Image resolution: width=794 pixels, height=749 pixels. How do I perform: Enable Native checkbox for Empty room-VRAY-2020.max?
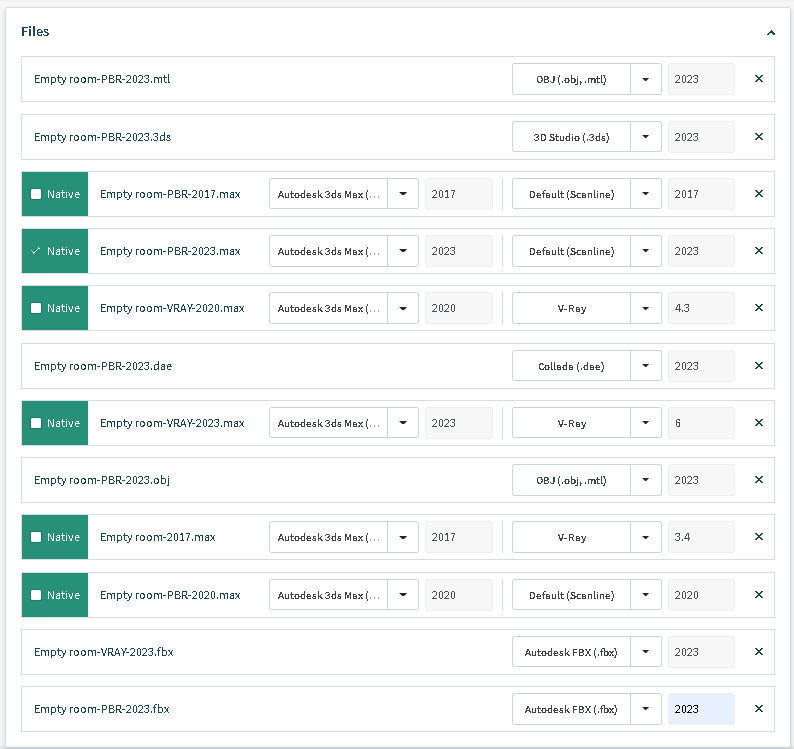coord(36,308)
